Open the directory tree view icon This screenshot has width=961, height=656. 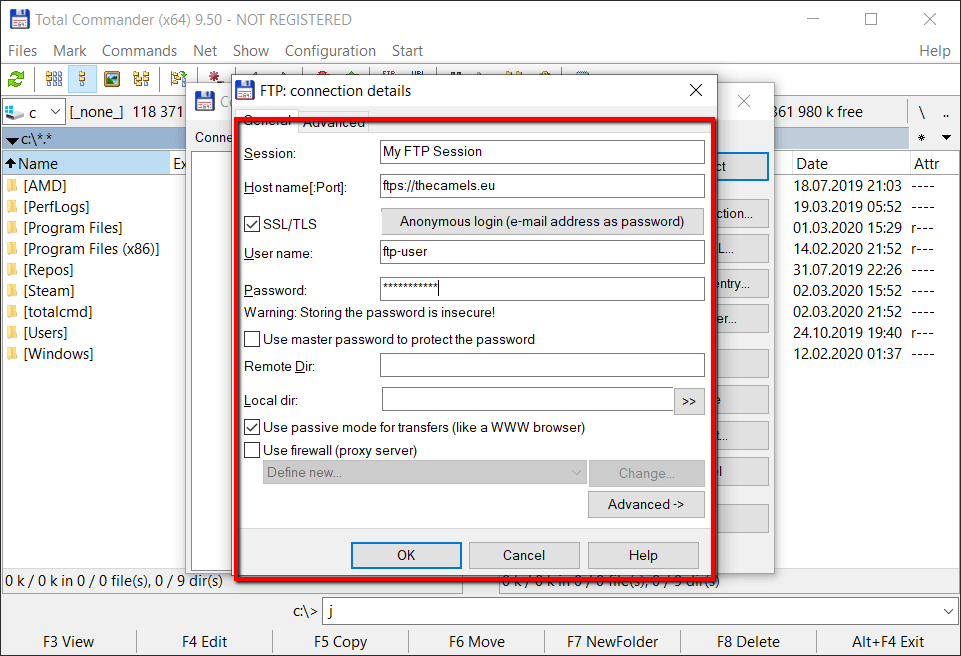tap(141, 79)
